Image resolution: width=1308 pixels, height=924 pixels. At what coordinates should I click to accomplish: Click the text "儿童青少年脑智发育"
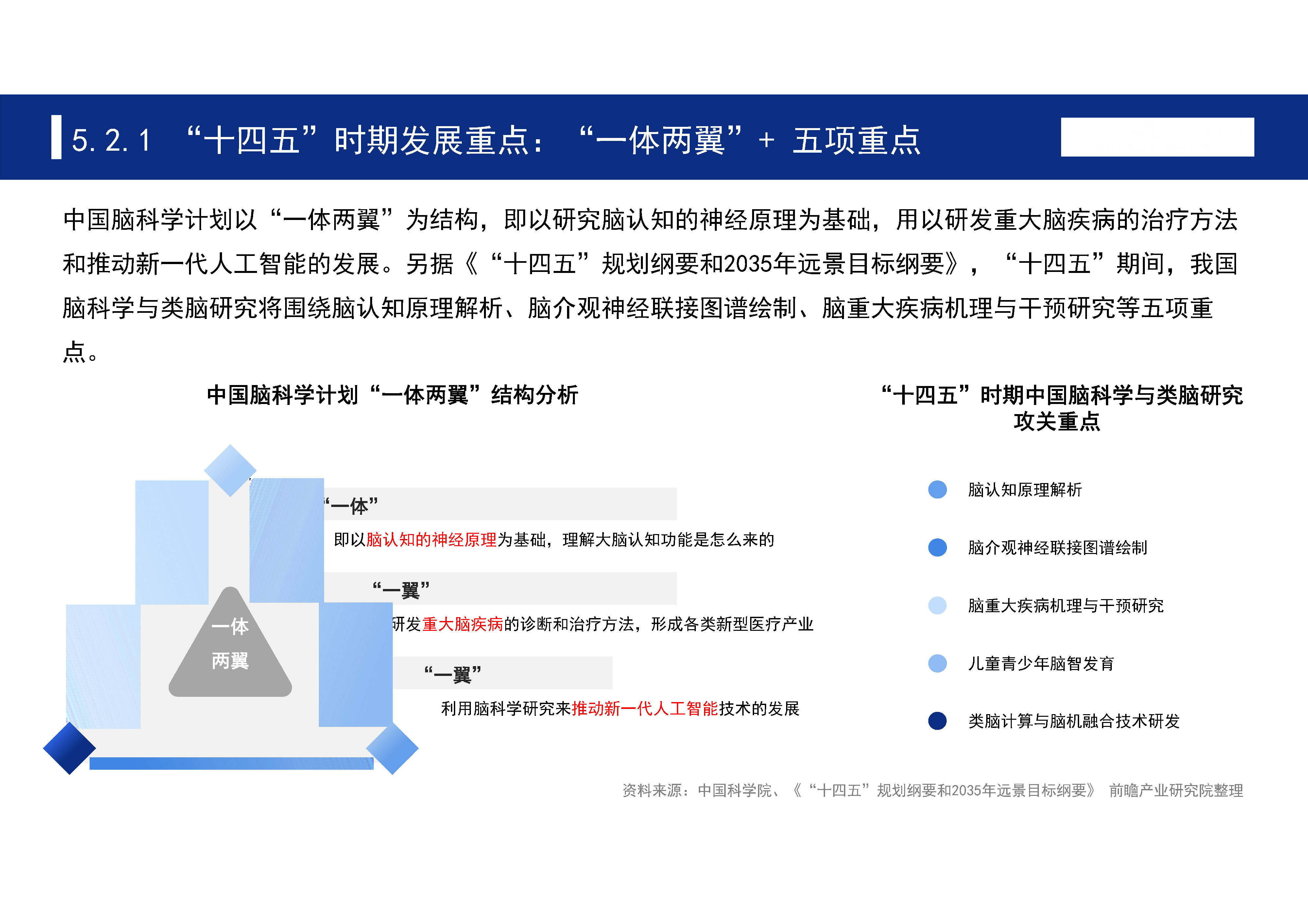pos(1041,664)
